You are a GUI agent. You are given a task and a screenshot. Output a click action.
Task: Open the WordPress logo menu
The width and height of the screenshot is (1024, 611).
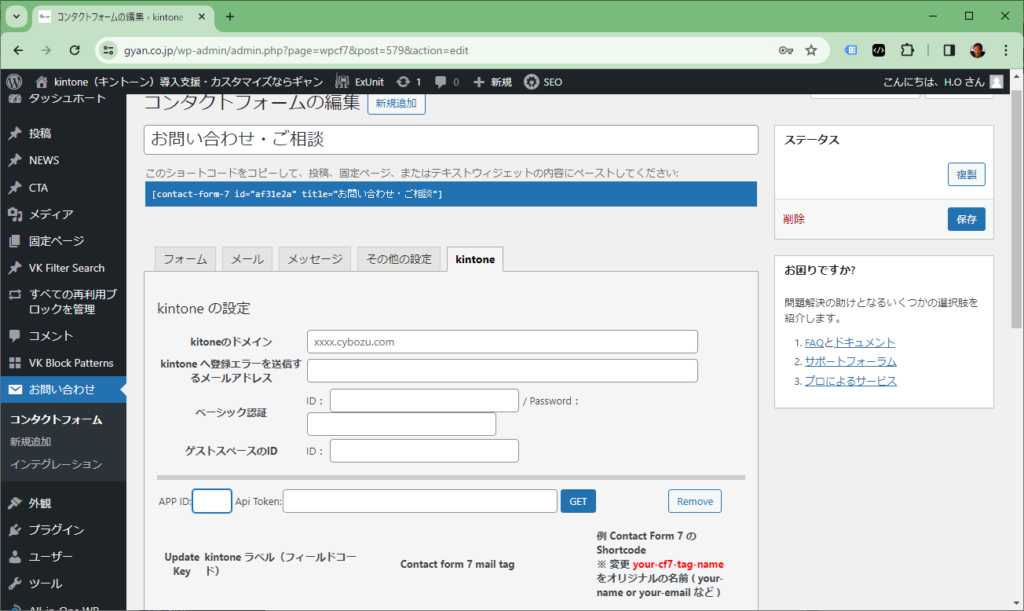(x=14, y=82)
